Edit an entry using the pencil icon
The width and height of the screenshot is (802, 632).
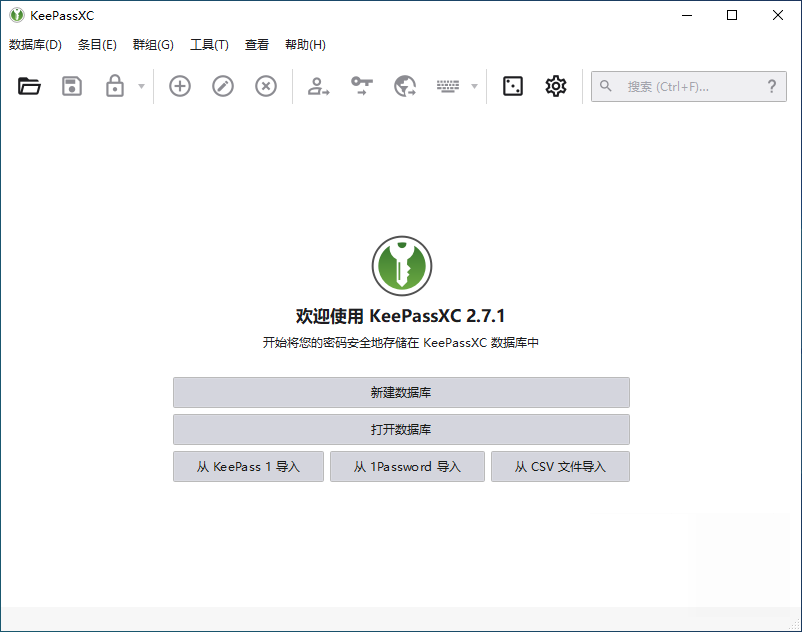222,86
